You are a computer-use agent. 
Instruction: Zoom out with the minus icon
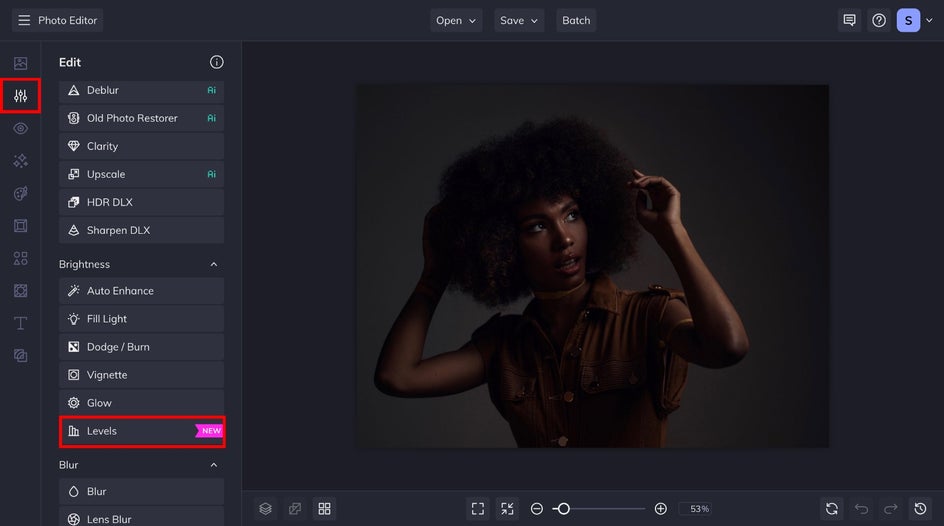[x=536, y=509]
